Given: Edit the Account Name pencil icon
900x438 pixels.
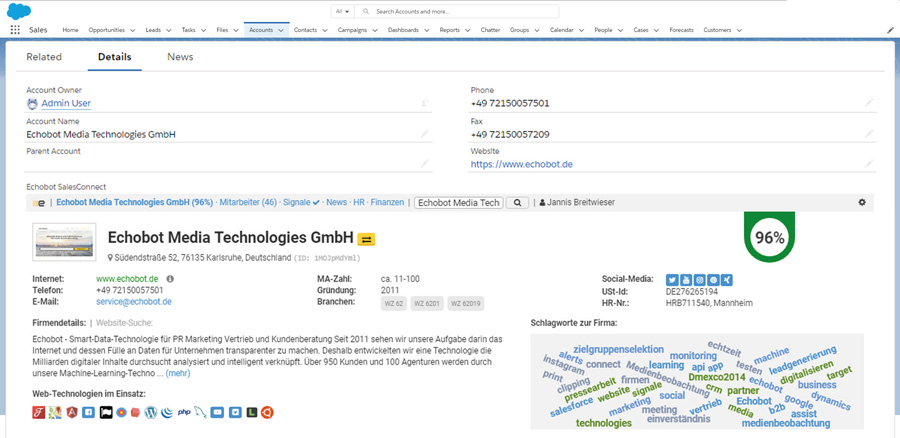Looking at the screenshot, I should pos(424,133).
